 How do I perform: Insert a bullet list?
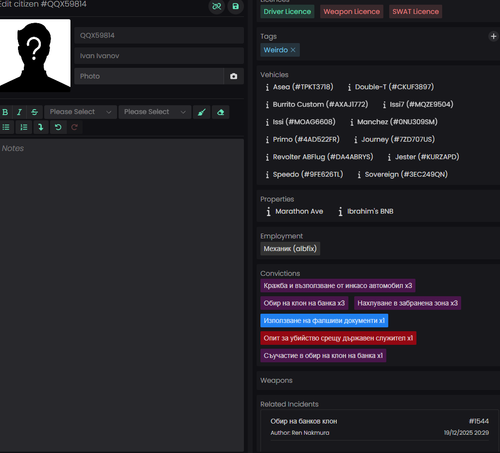click(x=6, y=127)
